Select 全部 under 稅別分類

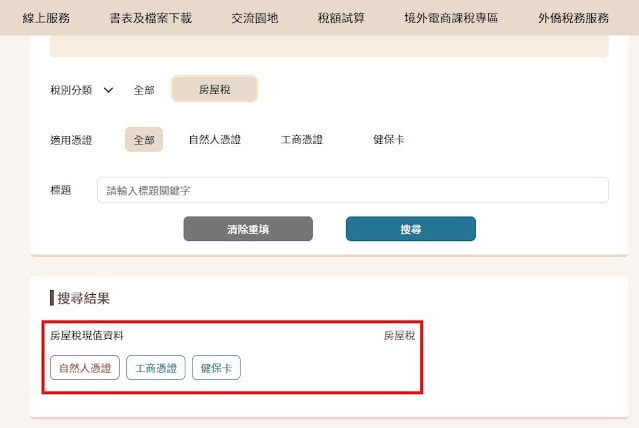[144, 90]
